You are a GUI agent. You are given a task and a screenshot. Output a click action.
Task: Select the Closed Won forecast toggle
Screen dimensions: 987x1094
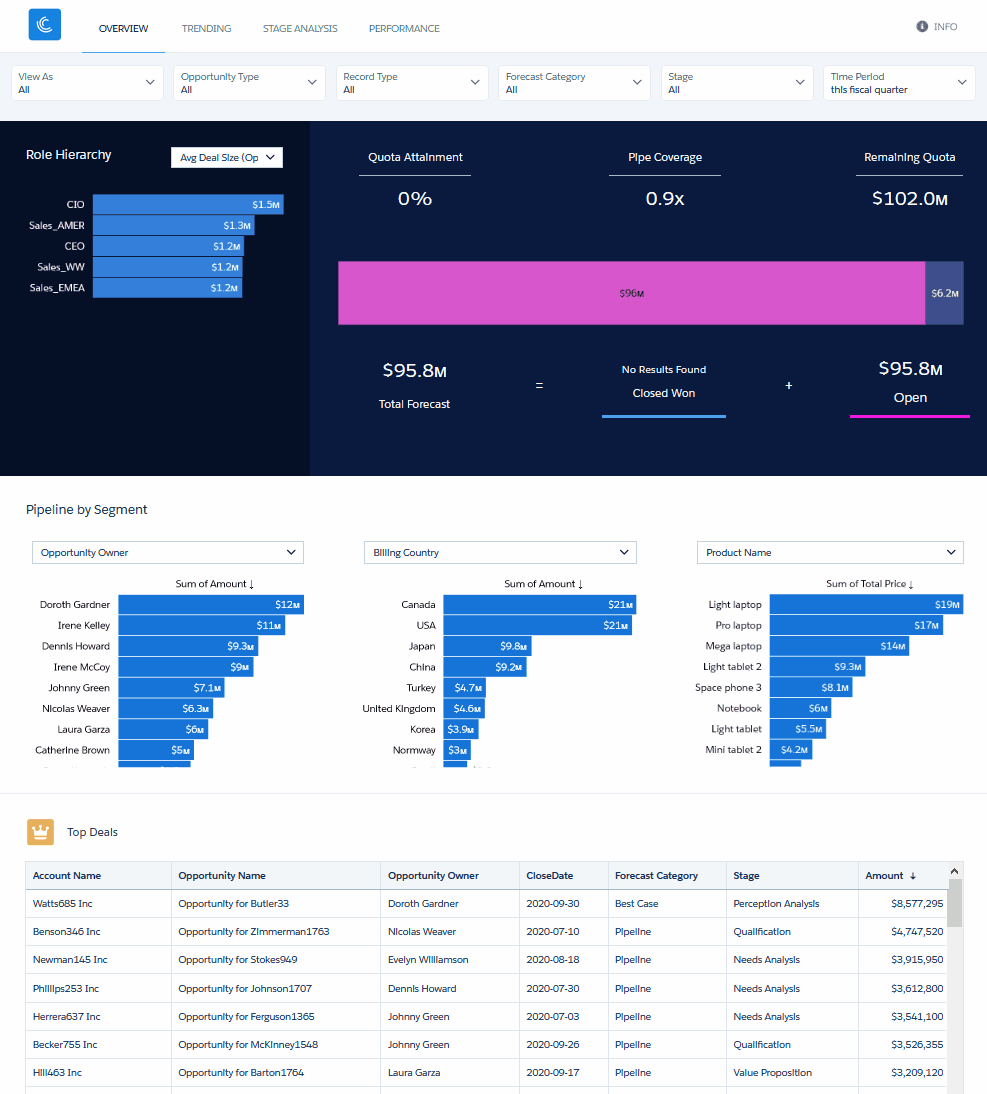click(664, 393)
